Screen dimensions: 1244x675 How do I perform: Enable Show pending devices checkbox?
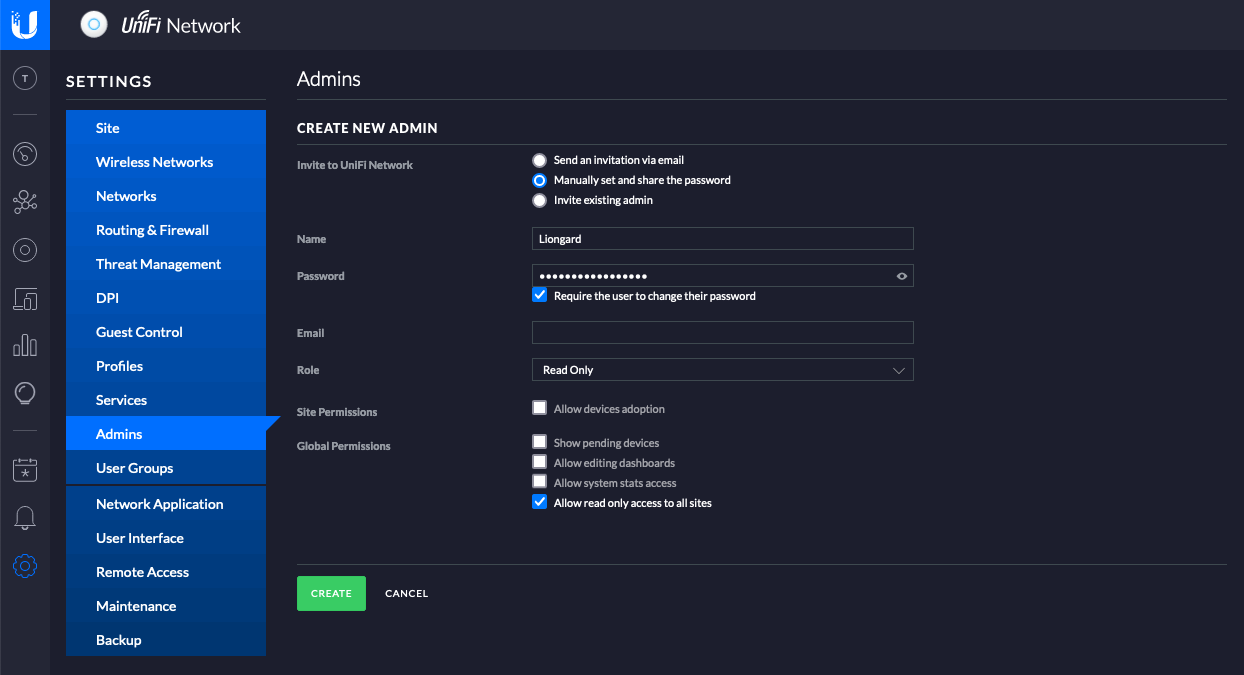coord(540,442)
